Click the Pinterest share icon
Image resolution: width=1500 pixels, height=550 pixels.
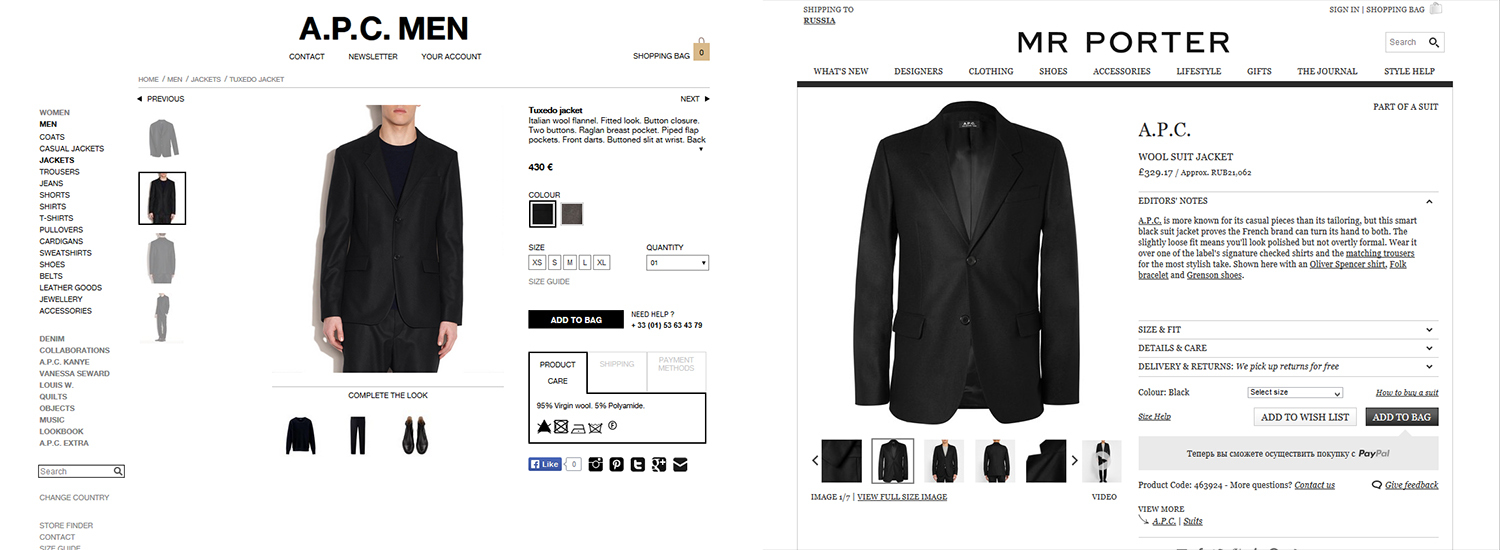pos(617,464)
